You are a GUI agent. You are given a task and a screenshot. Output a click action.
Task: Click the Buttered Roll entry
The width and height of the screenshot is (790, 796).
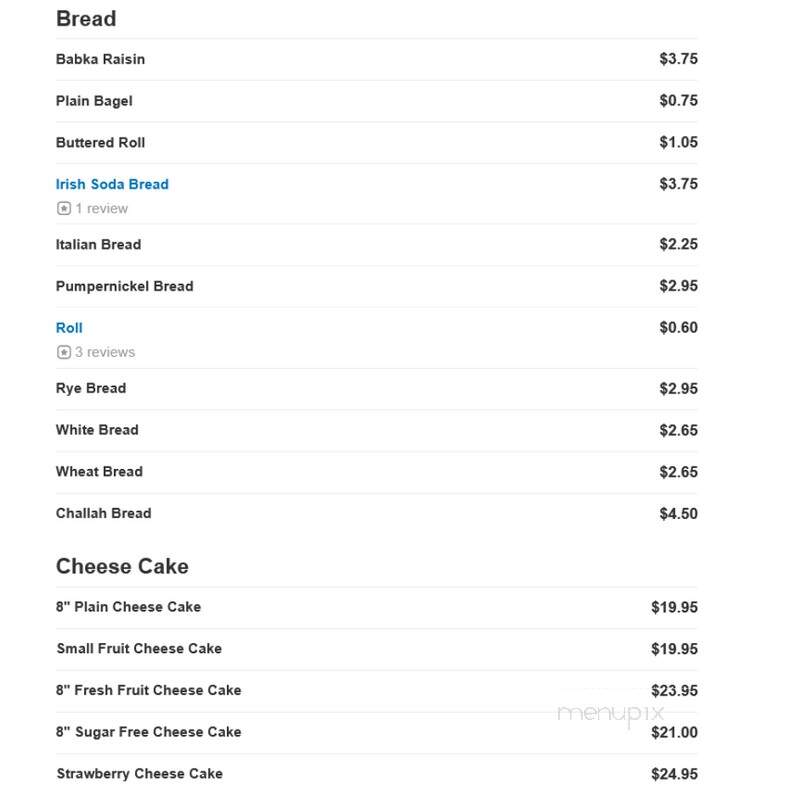coord(100,143)
